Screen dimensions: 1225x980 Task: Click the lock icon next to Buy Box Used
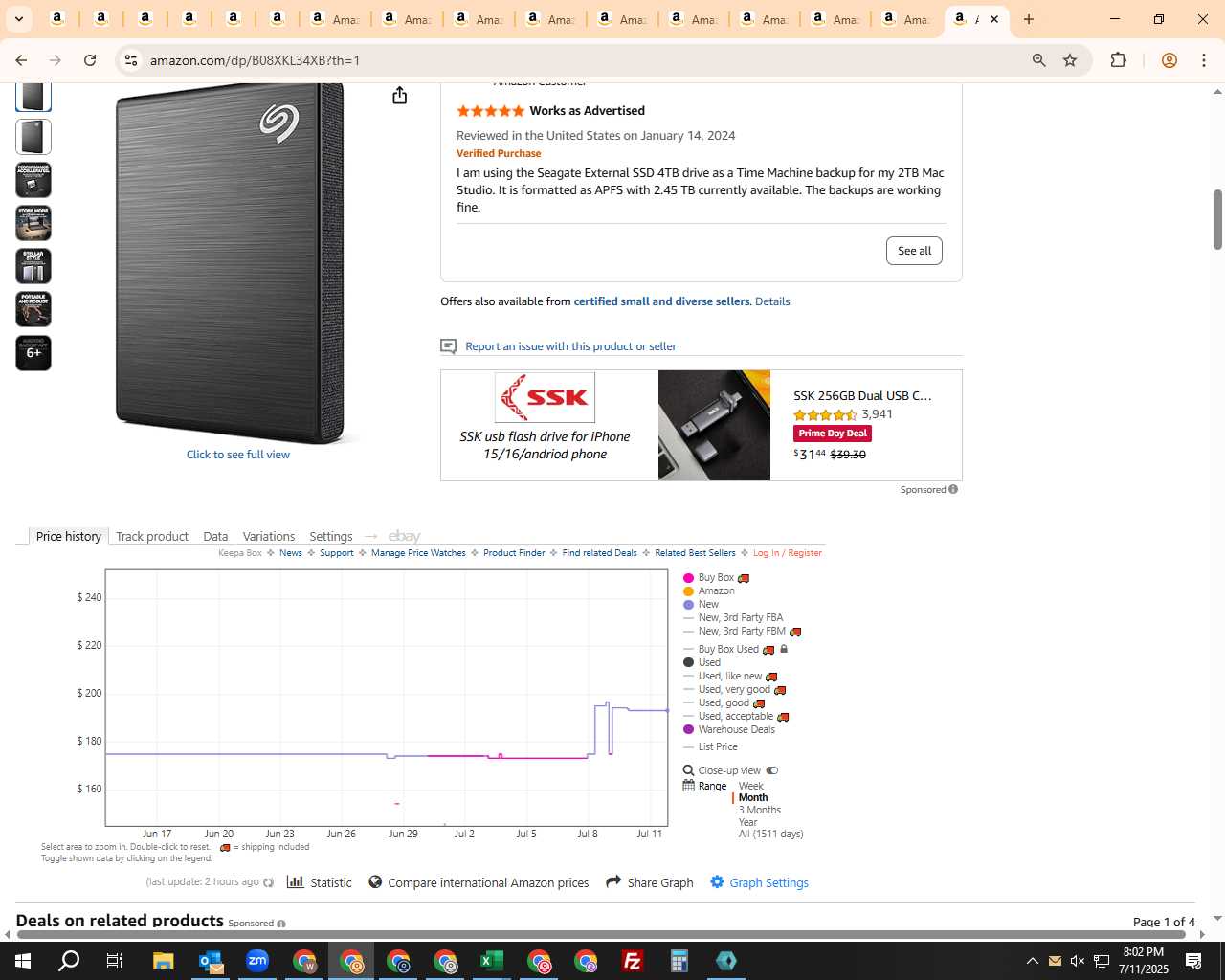(784, 649)
